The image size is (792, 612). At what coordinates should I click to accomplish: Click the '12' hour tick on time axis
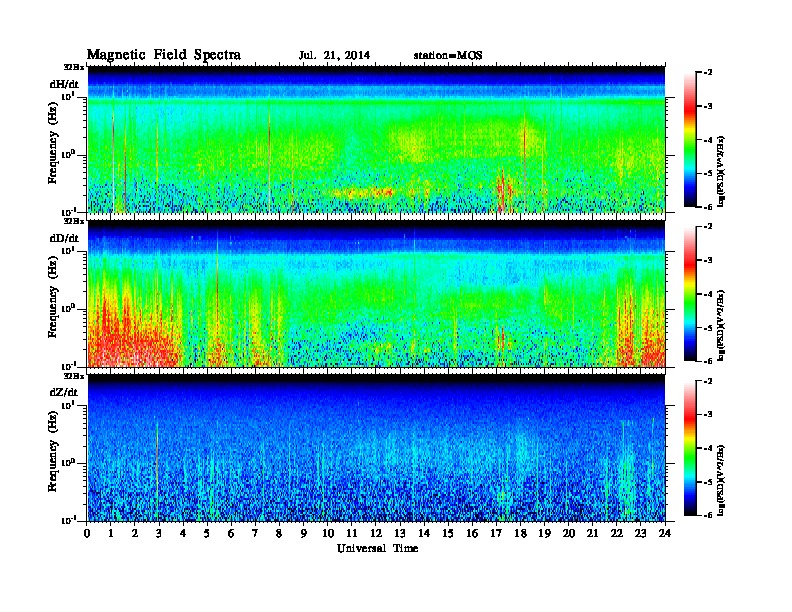[376, 534]
